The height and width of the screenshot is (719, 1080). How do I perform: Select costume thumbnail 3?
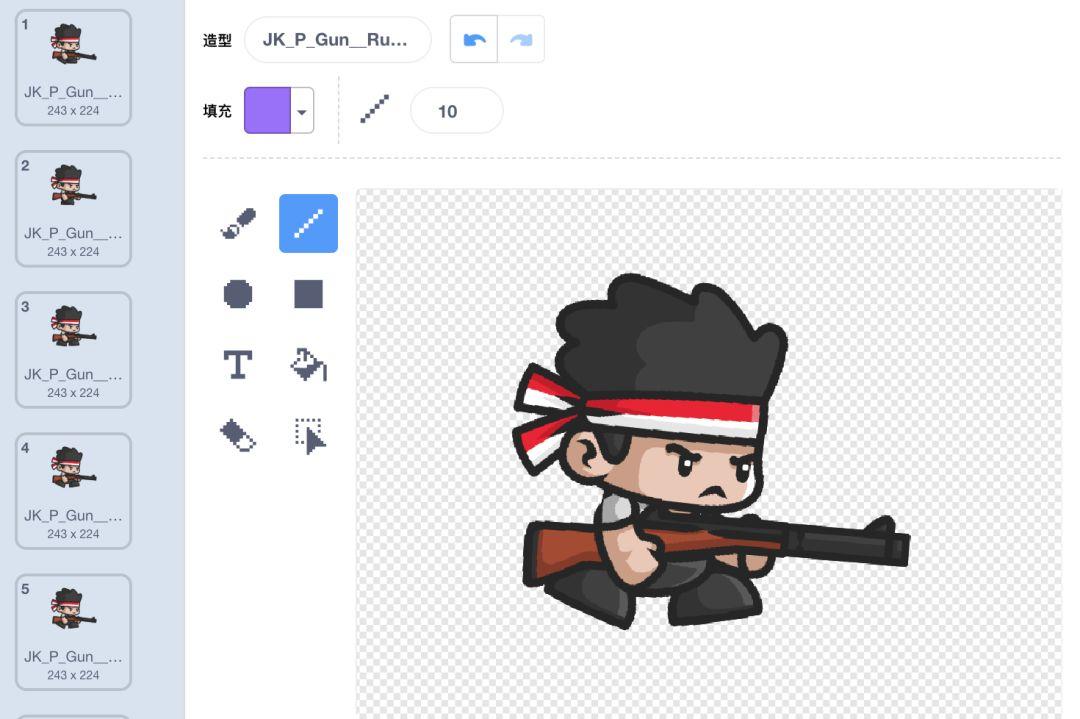(x=73, y=350)
